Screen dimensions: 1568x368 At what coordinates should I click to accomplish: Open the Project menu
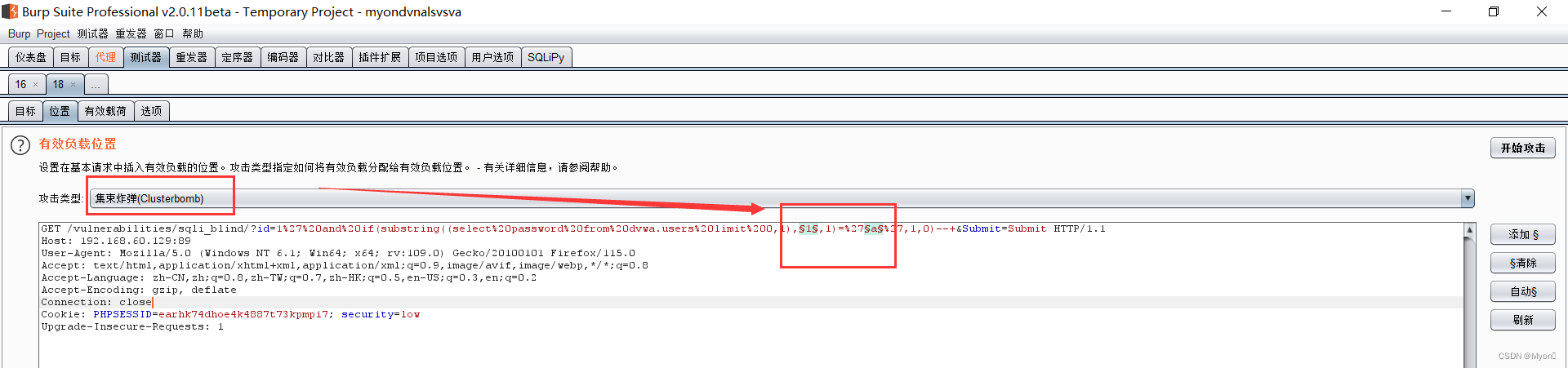pos(53,33)
